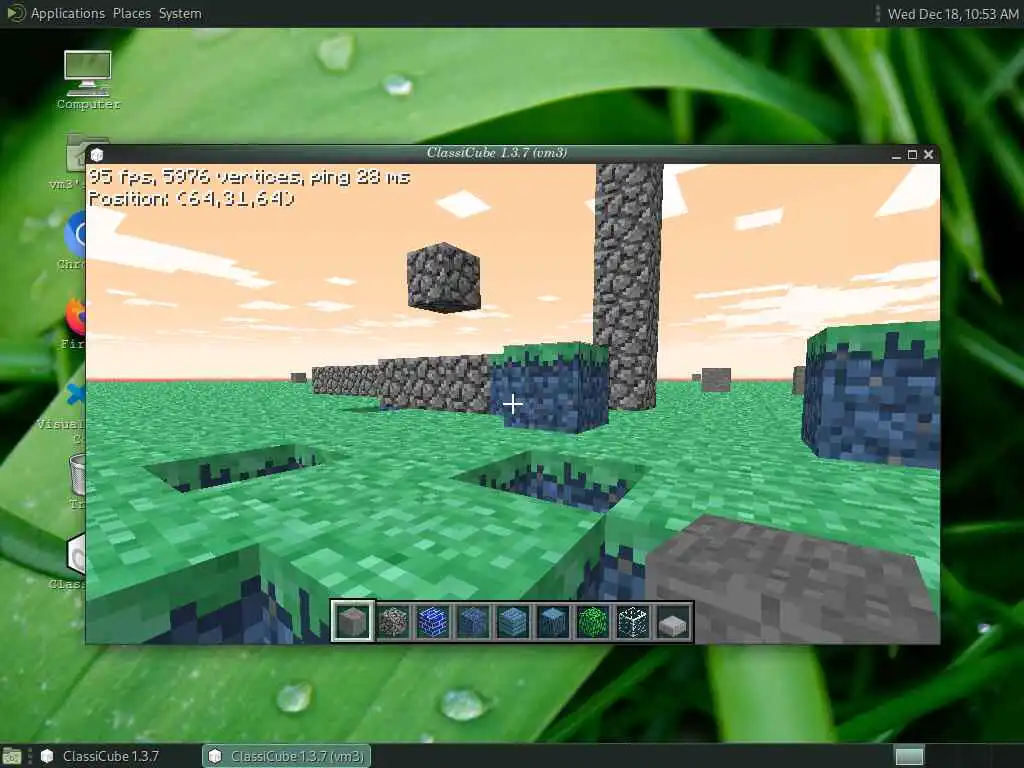Maximize the ClassiCube game window
Image resolution: width=1024 pixels, height=768 pixels.
912,155
